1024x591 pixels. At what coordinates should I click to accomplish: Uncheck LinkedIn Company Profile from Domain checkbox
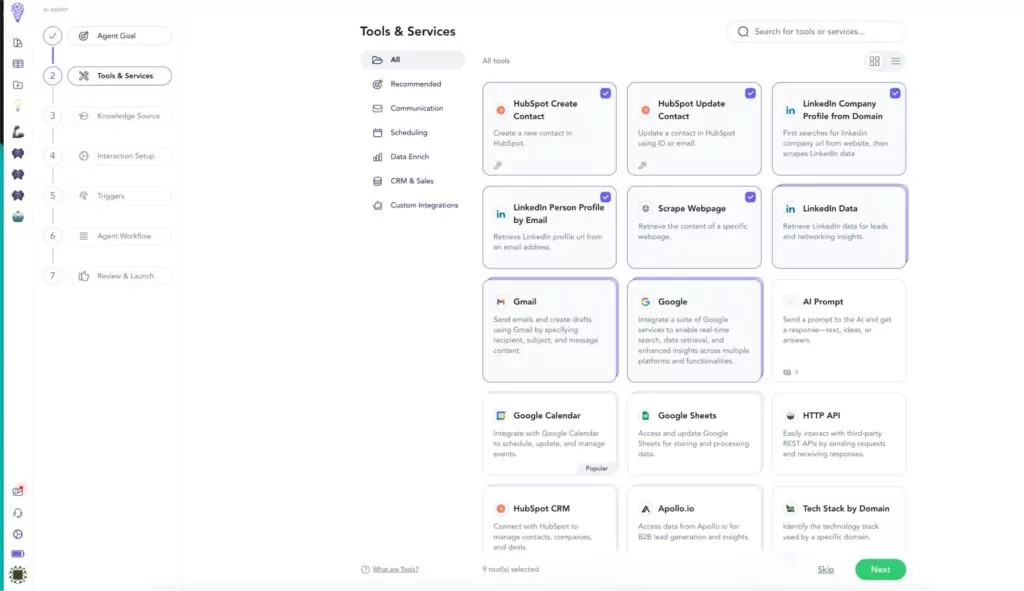pyautogui.click(x=895, y=93)
